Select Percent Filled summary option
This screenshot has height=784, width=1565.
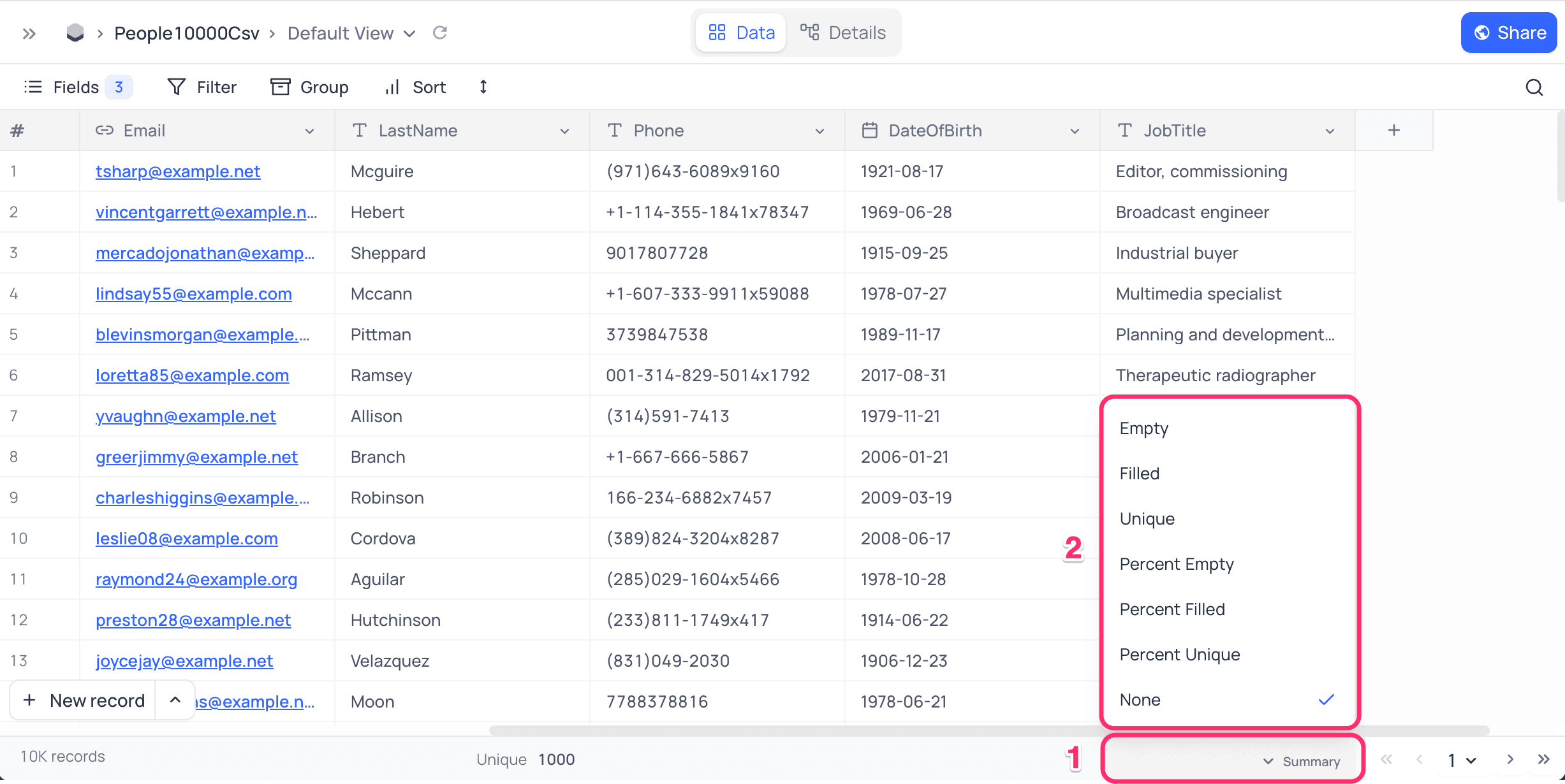[1172, 609]
